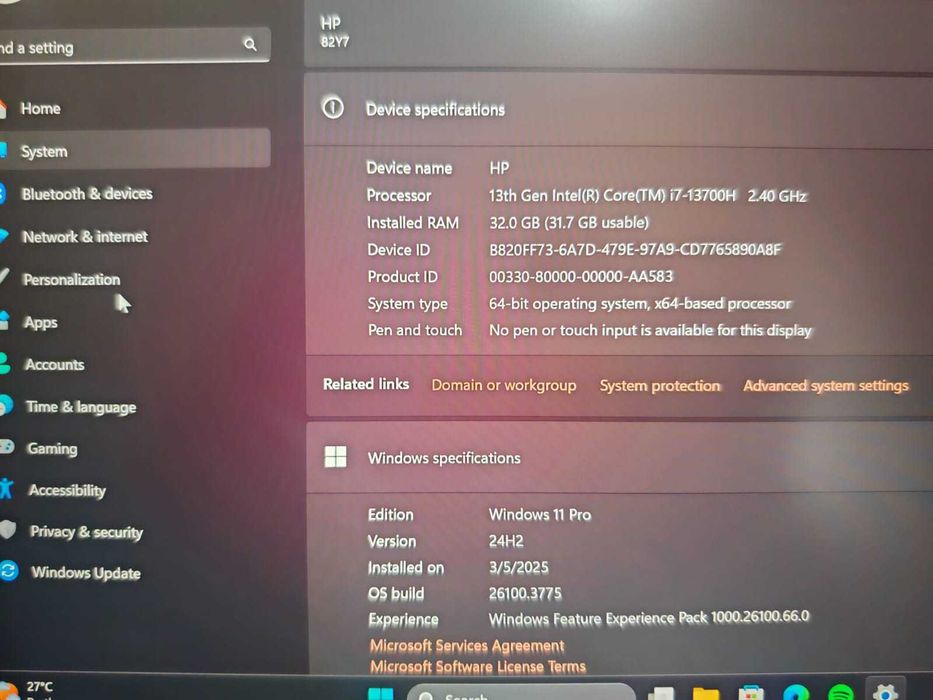
Task: Open Personalization settings
Action: click(71, 280)
